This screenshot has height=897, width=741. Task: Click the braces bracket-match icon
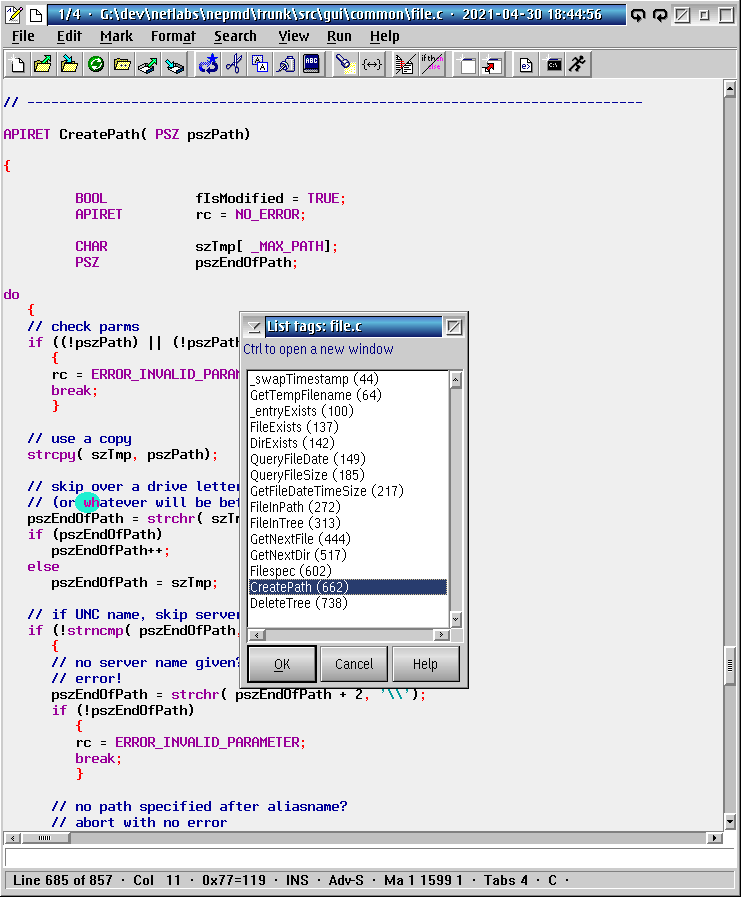coord(372,64)
